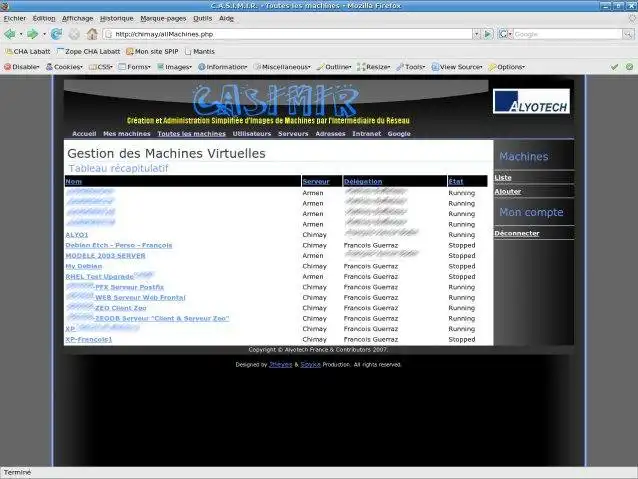Image resolution: width=638 pixels, height=479 pixels.
Task: Open the address bar history dropdown arrow
Action: coord(476,34)
